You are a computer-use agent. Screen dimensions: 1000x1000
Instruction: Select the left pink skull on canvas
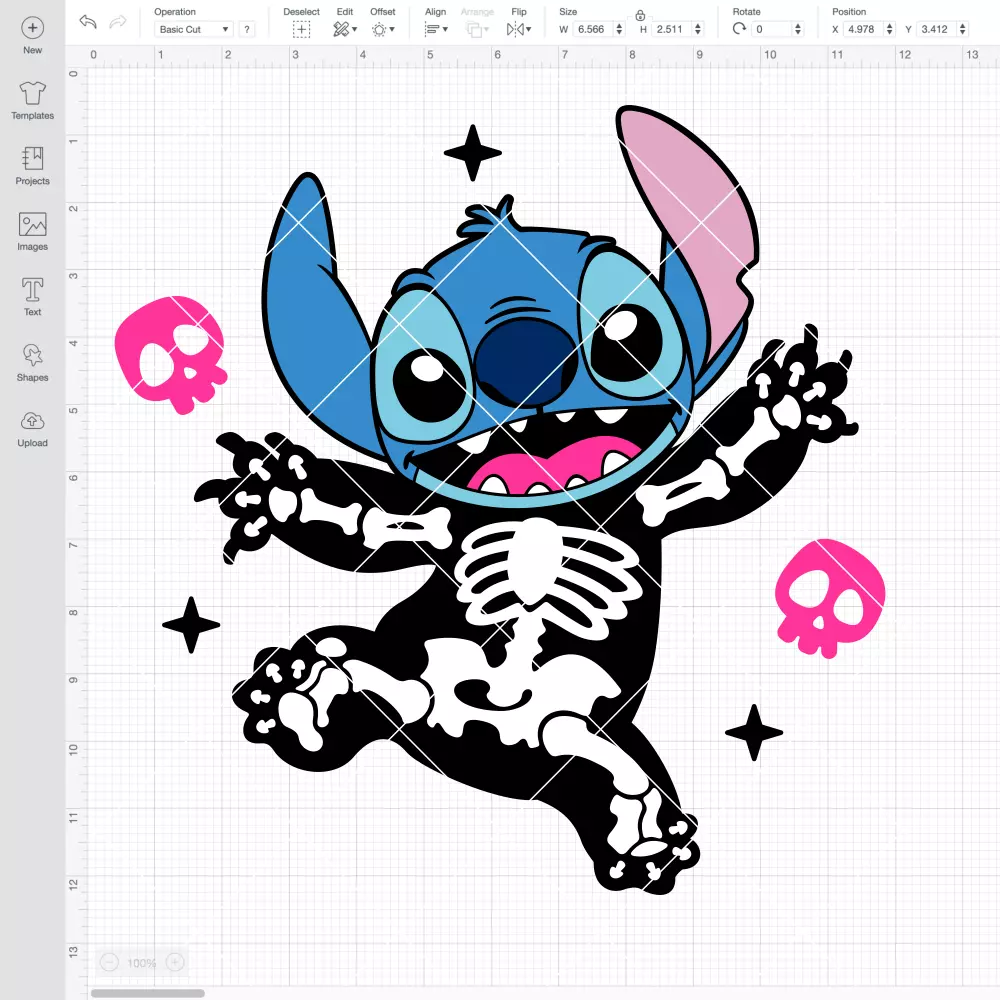click(171, 355)
